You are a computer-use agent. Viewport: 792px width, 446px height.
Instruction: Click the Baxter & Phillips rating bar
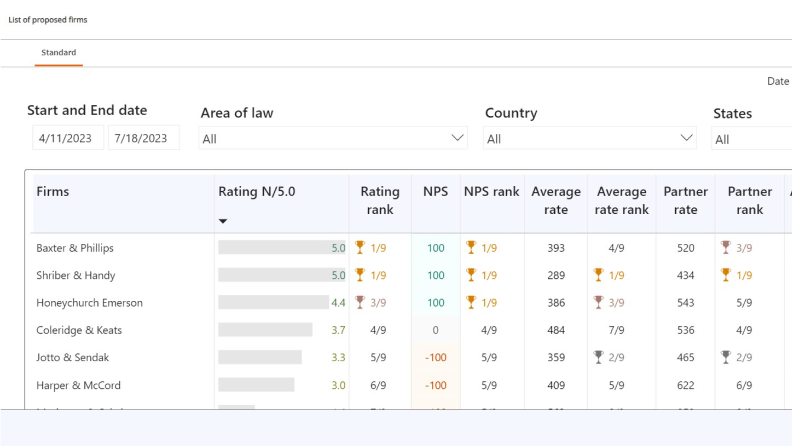(x=275, y=248)
